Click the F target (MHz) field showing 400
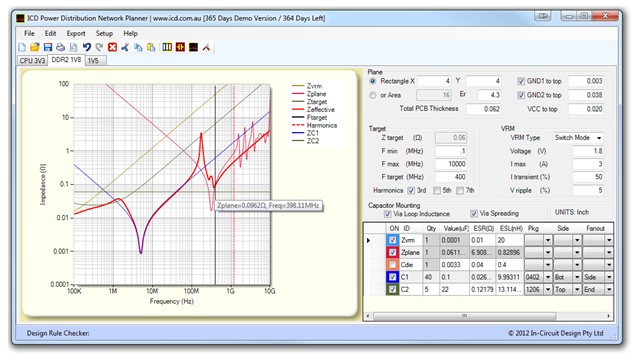This screenshot has width=639, height=361. (x=451, y=177)
